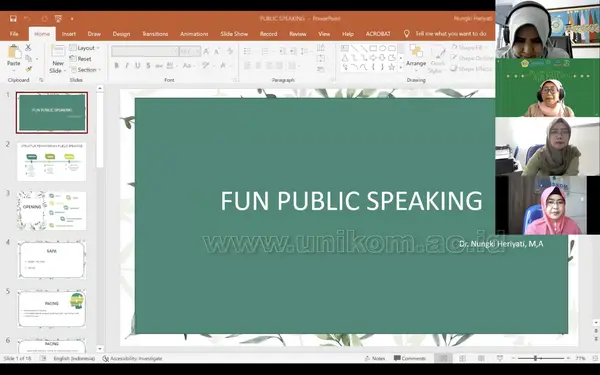600x375 pixels.
Task: Switch to the Animations tab
Action: pyautogui.click(x=194, y=34)
